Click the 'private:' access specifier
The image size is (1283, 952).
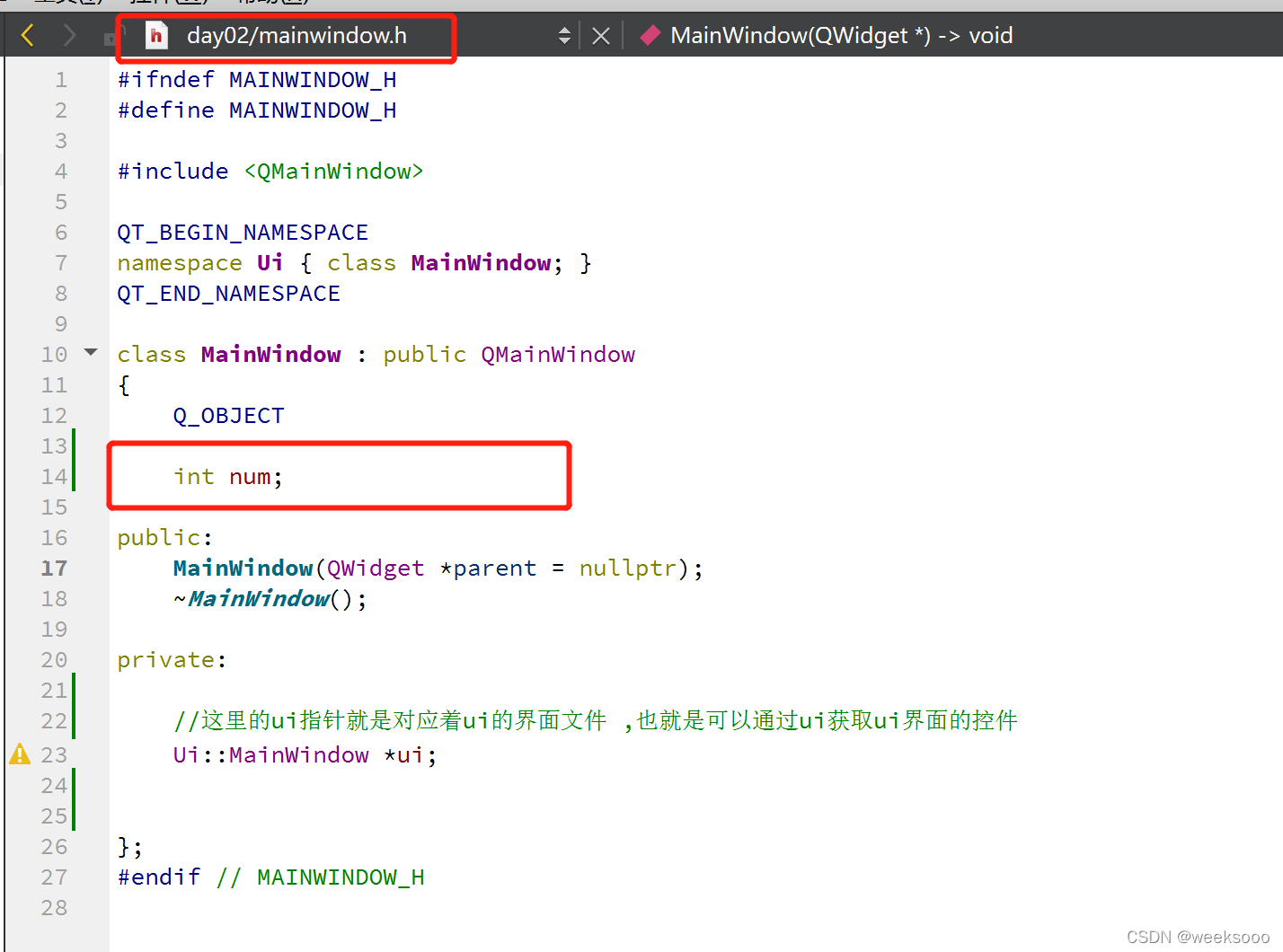(173, 660)
